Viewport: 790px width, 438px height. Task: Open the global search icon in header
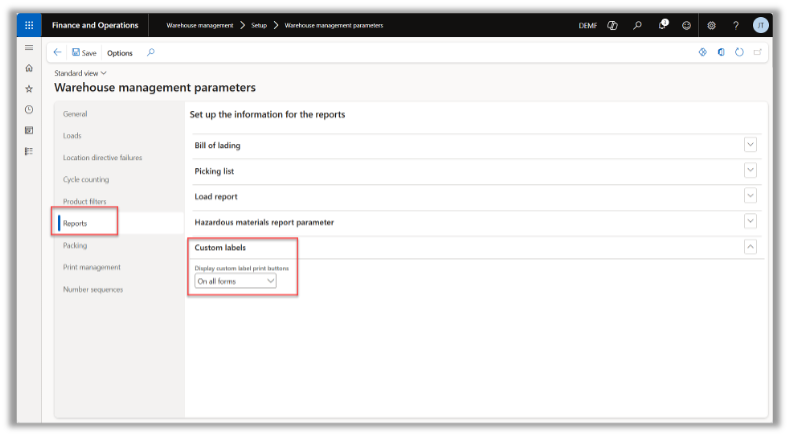(637, 25)
